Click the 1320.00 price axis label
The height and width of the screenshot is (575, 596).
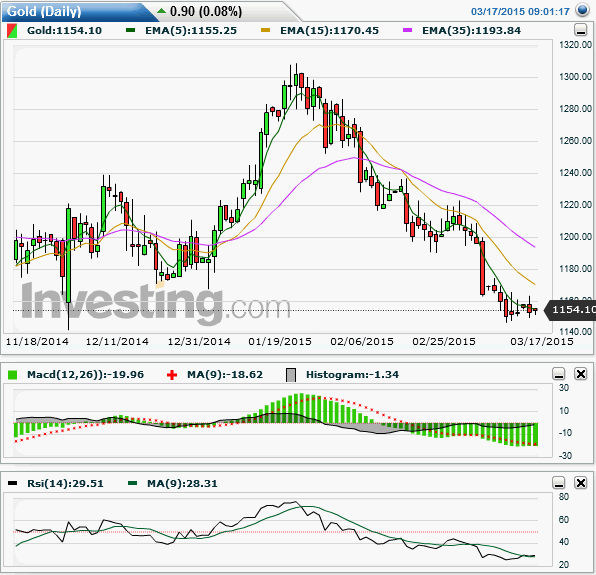[x=575, y=45]
